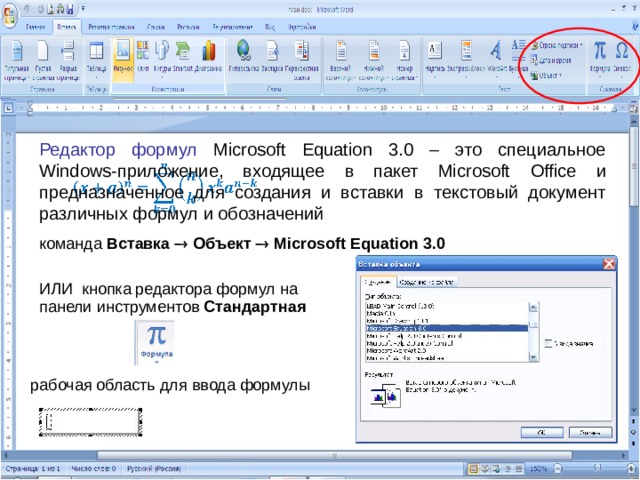Open the Header (Верхний колонтитул) dropdown

pos(341,60)
